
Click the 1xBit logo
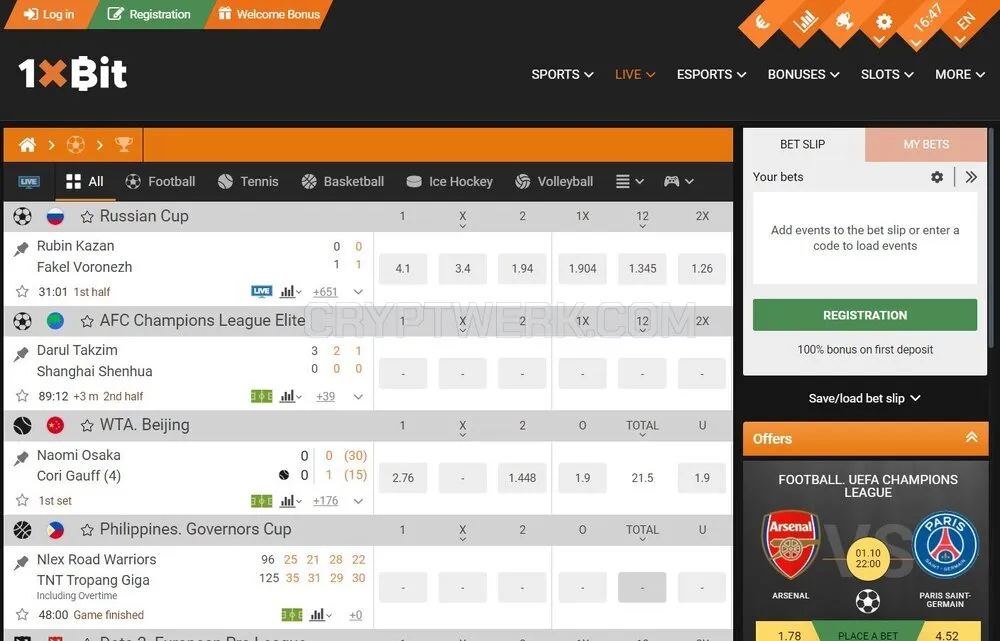pos(73,73)
